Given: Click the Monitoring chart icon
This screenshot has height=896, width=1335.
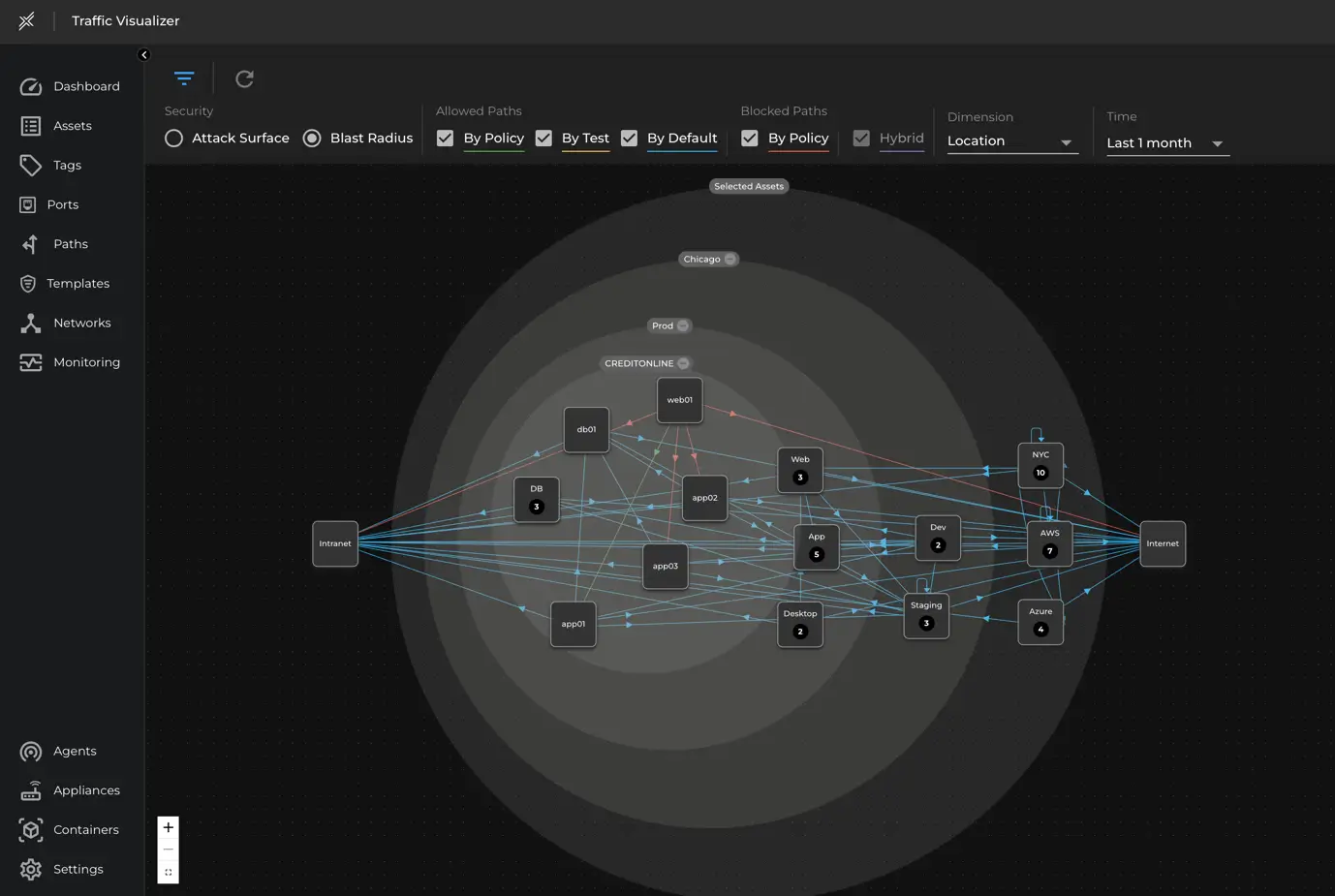Looking at the screenshot, I should click(x=31, y=362).
